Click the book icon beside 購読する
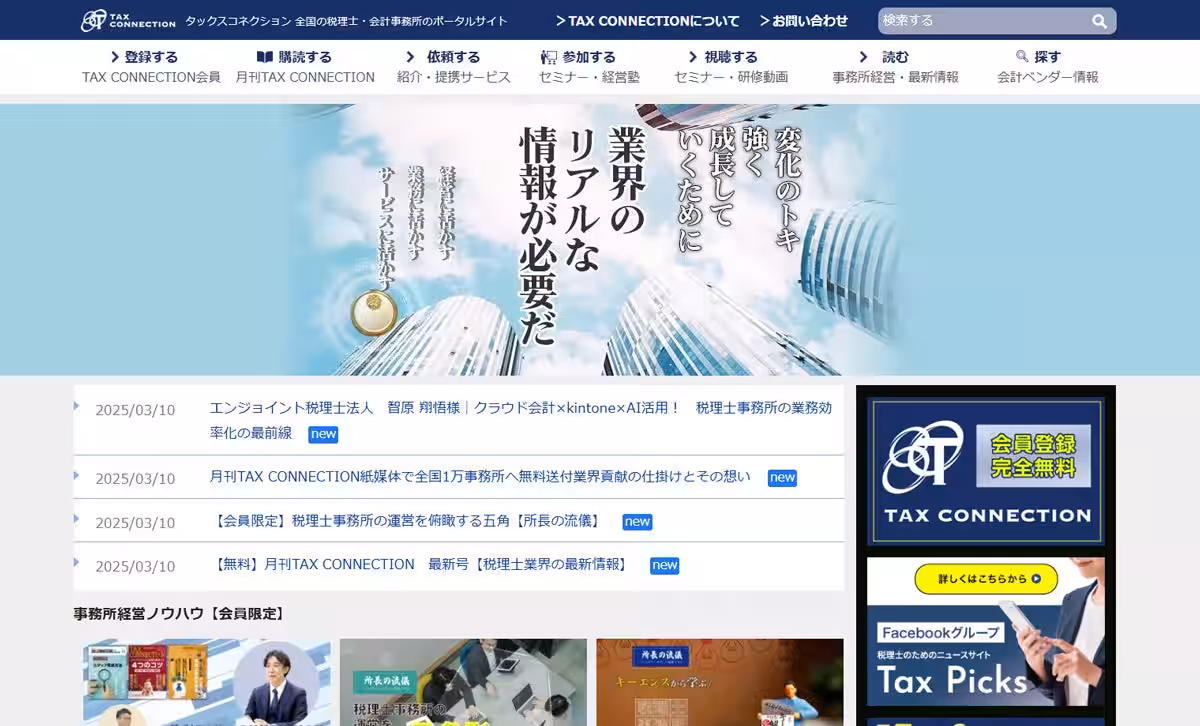This screenshot has width=1200, height=726. click(x=264, y=57)
